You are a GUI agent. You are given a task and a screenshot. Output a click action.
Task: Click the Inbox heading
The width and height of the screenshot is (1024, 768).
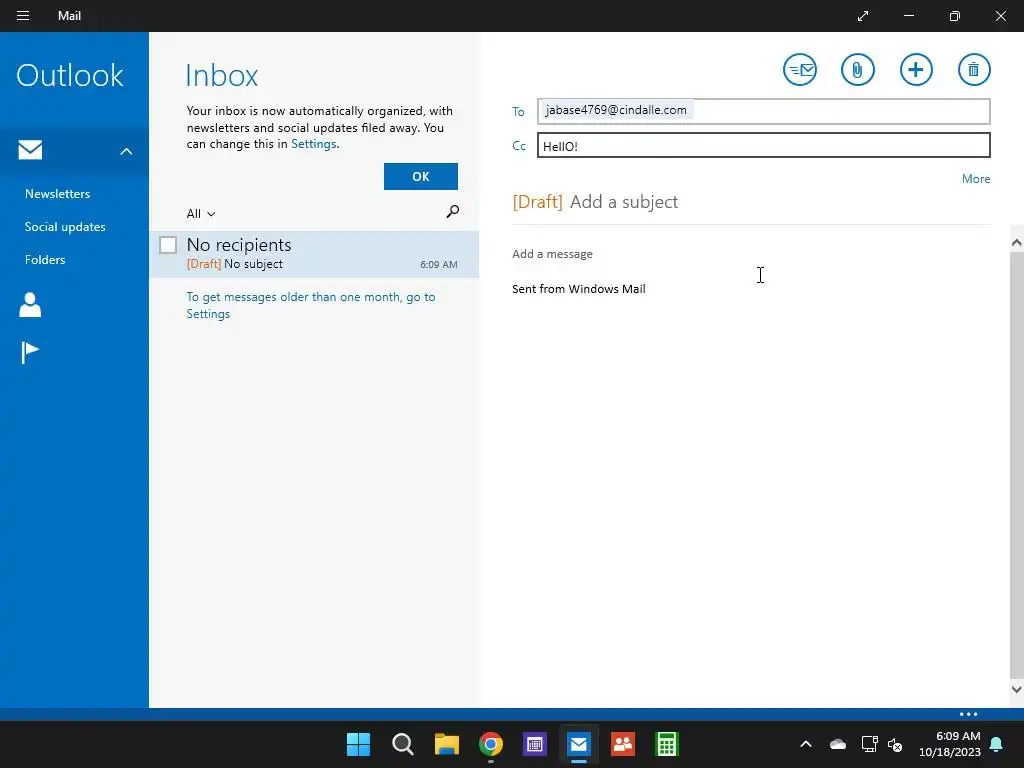click(222, 75)
